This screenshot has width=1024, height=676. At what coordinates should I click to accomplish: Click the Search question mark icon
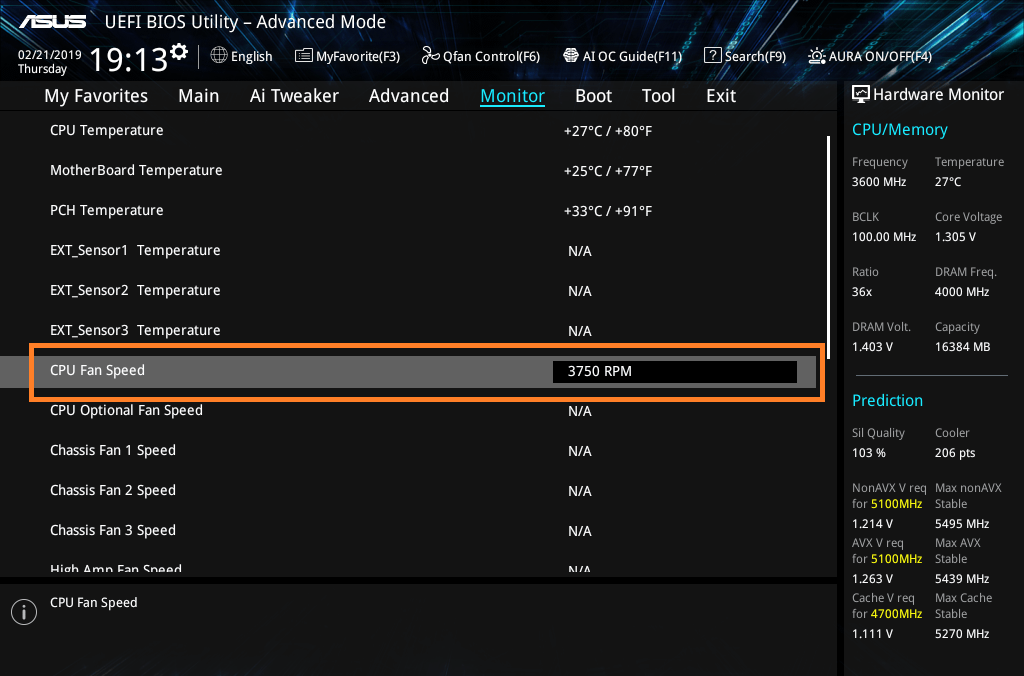point(712,56)
